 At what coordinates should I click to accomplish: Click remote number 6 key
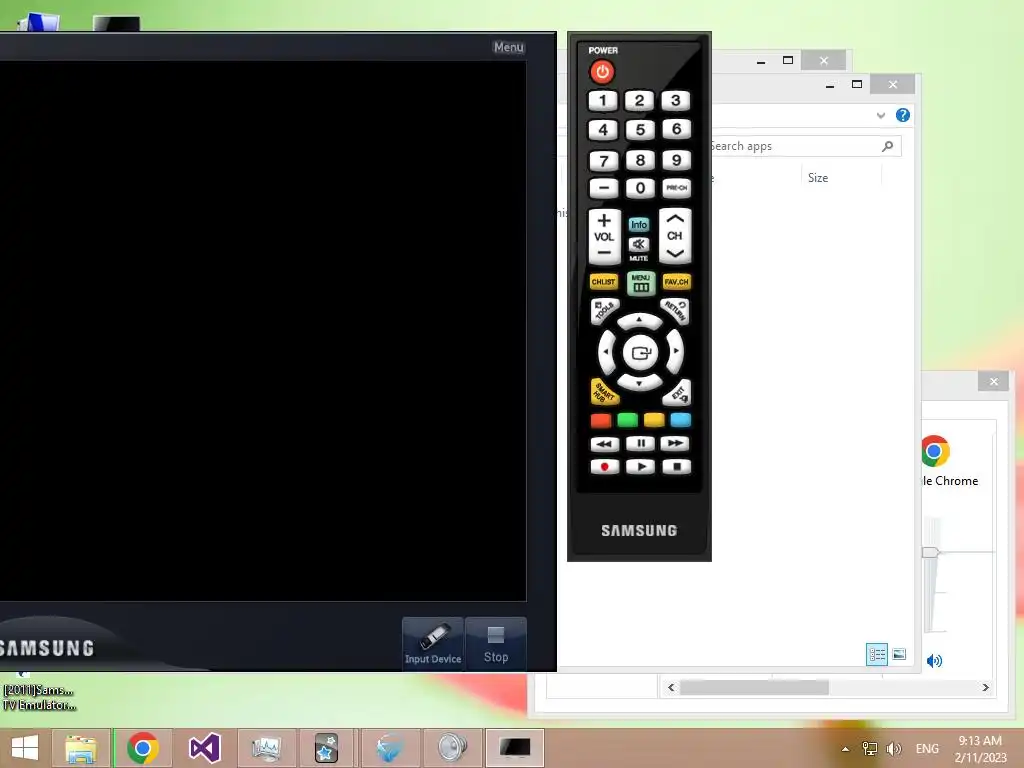677,129
